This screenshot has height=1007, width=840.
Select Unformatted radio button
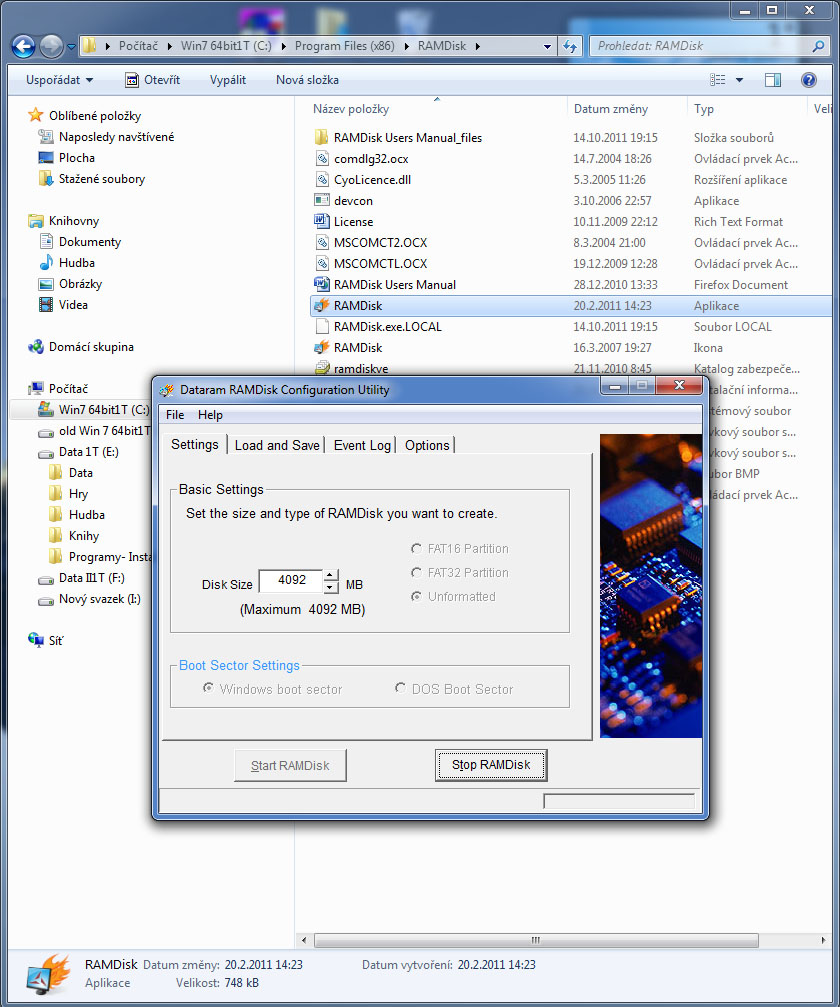point(417,597)
